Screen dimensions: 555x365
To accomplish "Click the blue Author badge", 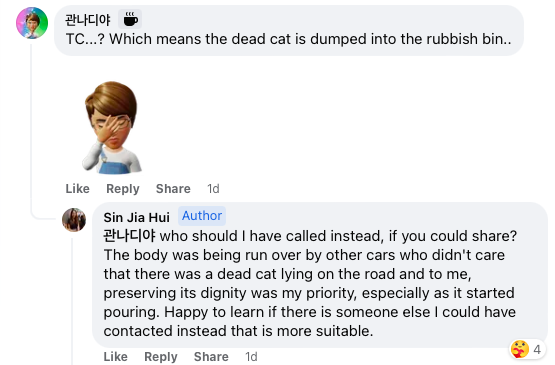I will click(x=202, y=216).
